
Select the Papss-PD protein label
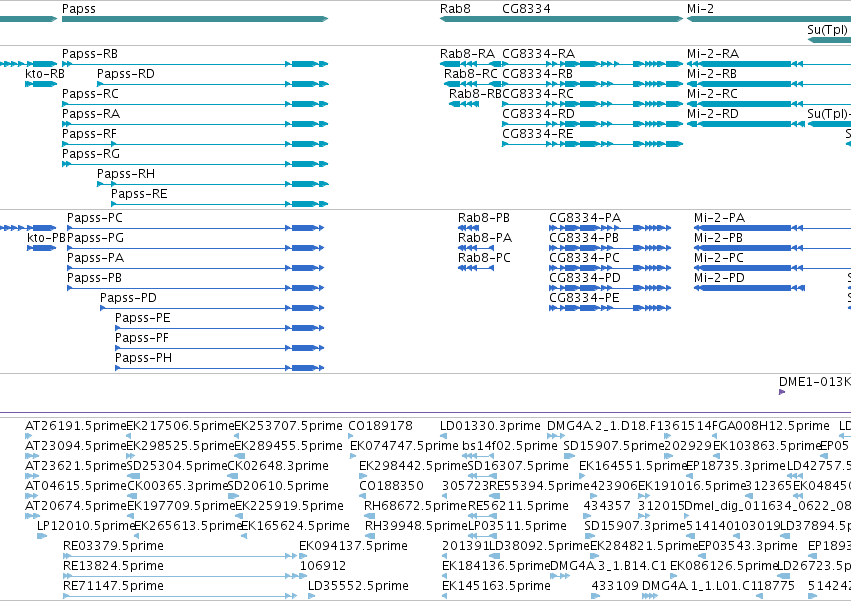point(128,298)
